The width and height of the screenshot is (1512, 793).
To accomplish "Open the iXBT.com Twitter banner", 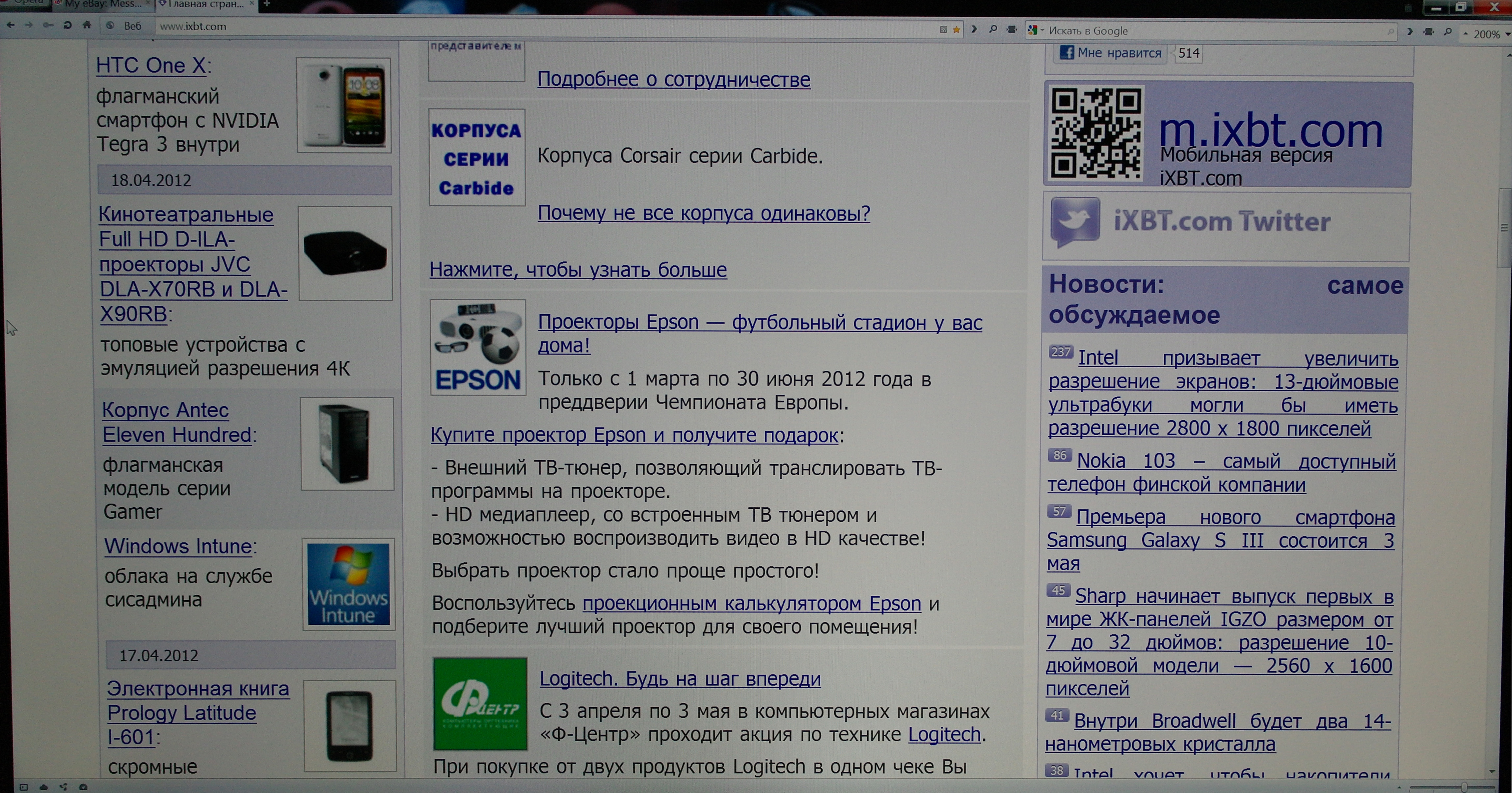I will [x=1226, y=226].
